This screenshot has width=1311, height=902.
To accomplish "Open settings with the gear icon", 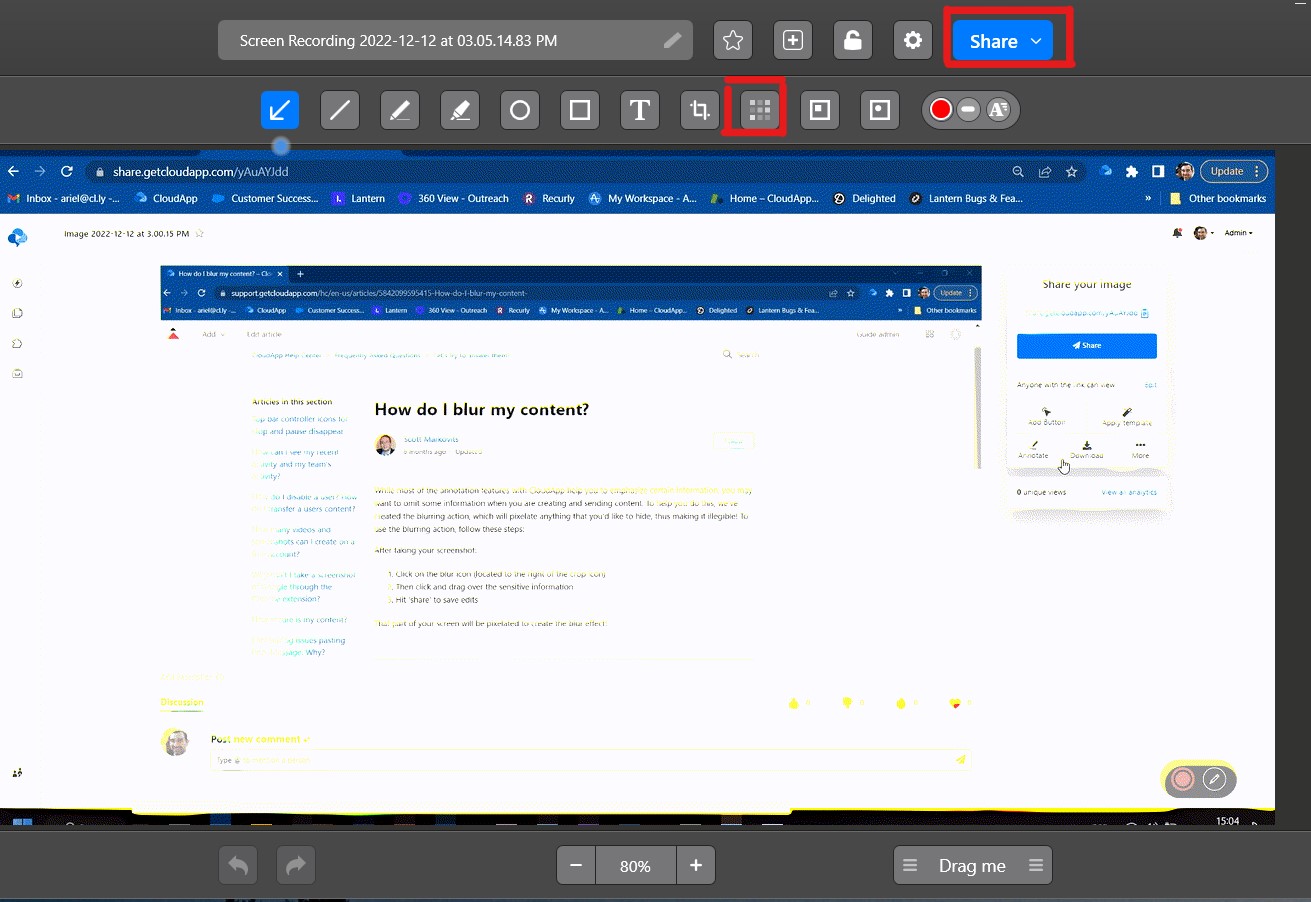I will coord(913,41).
